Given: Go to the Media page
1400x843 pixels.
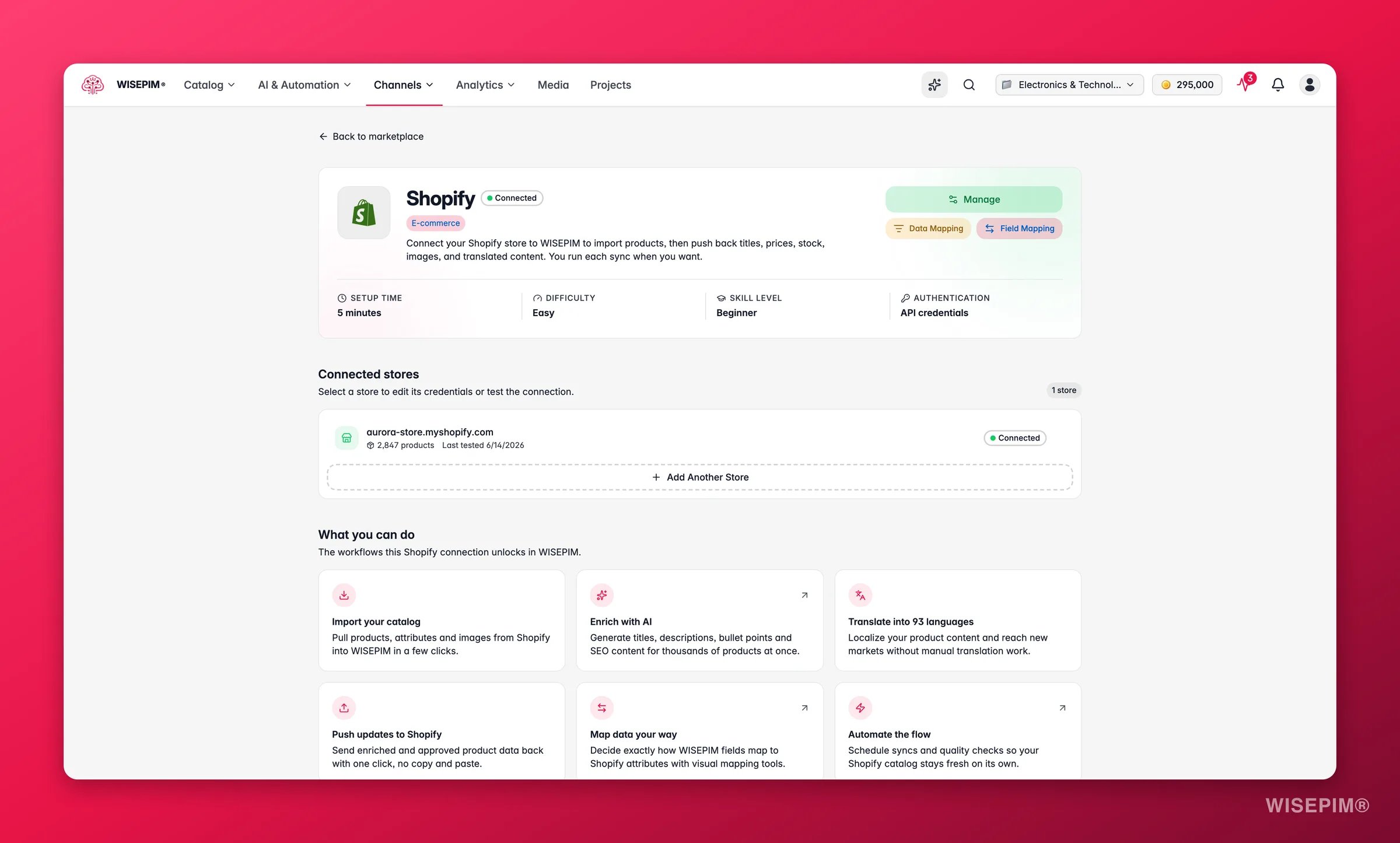Looking at the screenshot, I should [x=553, y=85].
